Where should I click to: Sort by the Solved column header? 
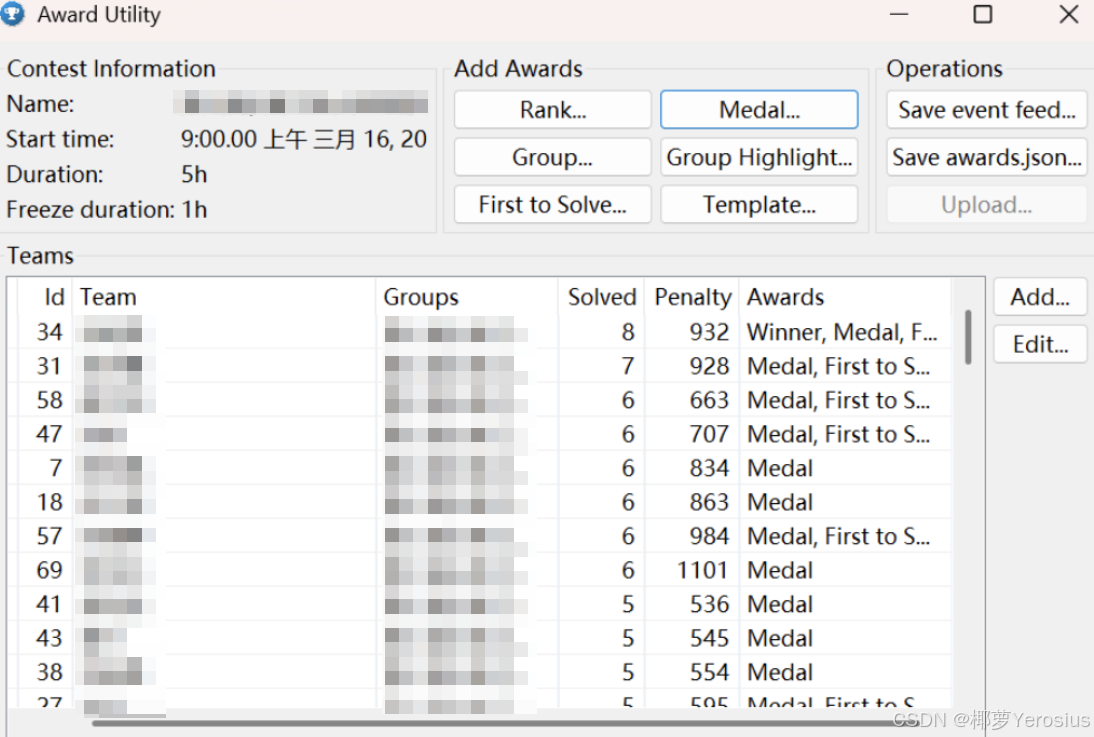(601, 297)
